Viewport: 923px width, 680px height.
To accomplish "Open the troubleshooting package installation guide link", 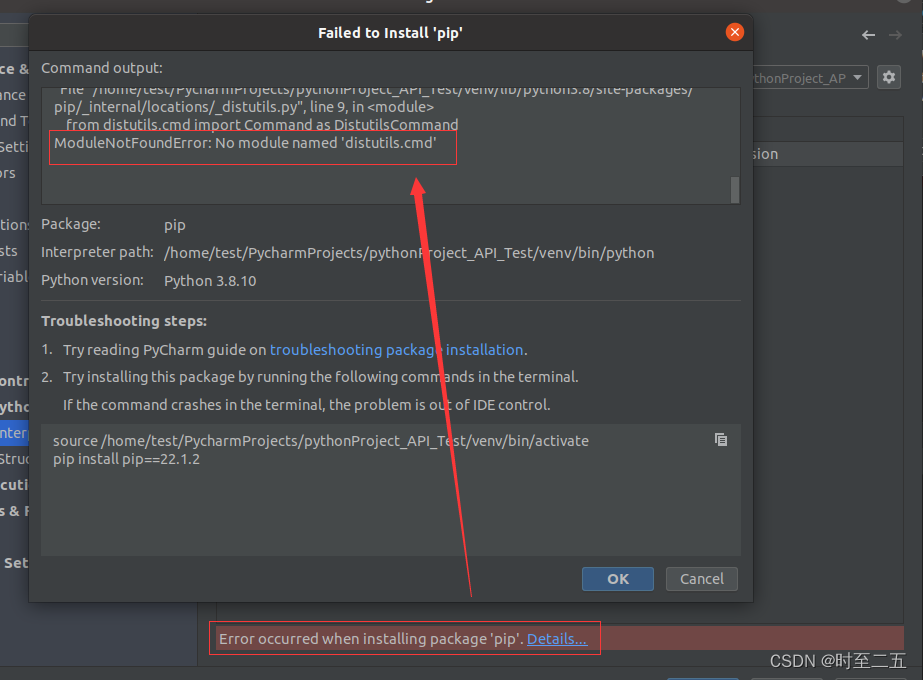I will 397,350.
